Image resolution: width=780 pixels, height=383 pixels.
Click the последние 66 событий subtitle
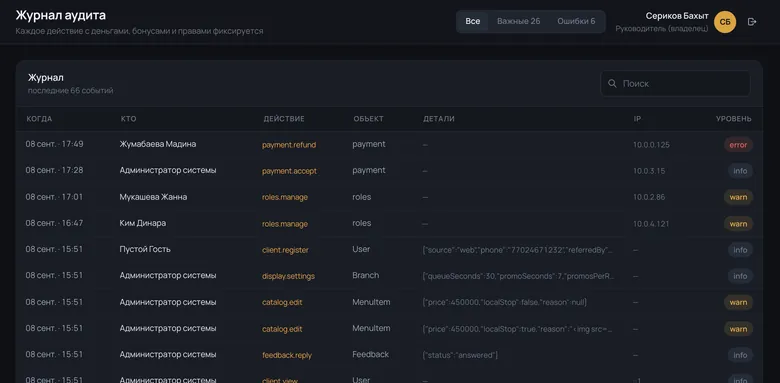(x=71, y=91)
